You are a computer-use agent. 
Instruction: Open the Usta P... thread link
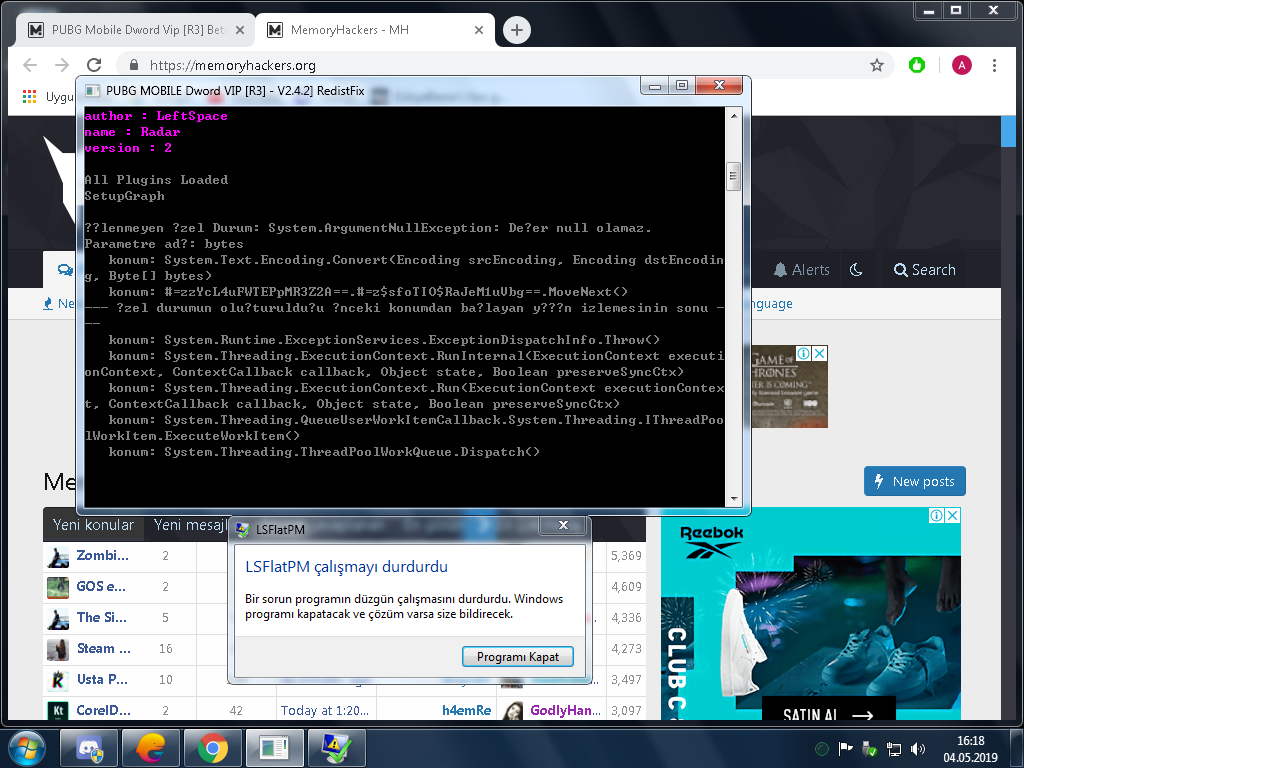(x=102, y=679)
